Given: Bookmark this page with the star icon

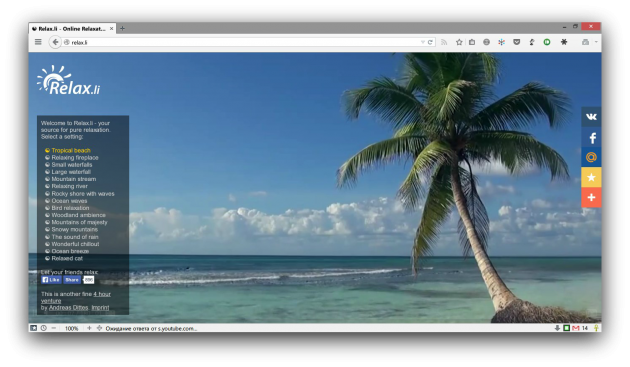Looking at the screenshot, I should tap(459, 42).
